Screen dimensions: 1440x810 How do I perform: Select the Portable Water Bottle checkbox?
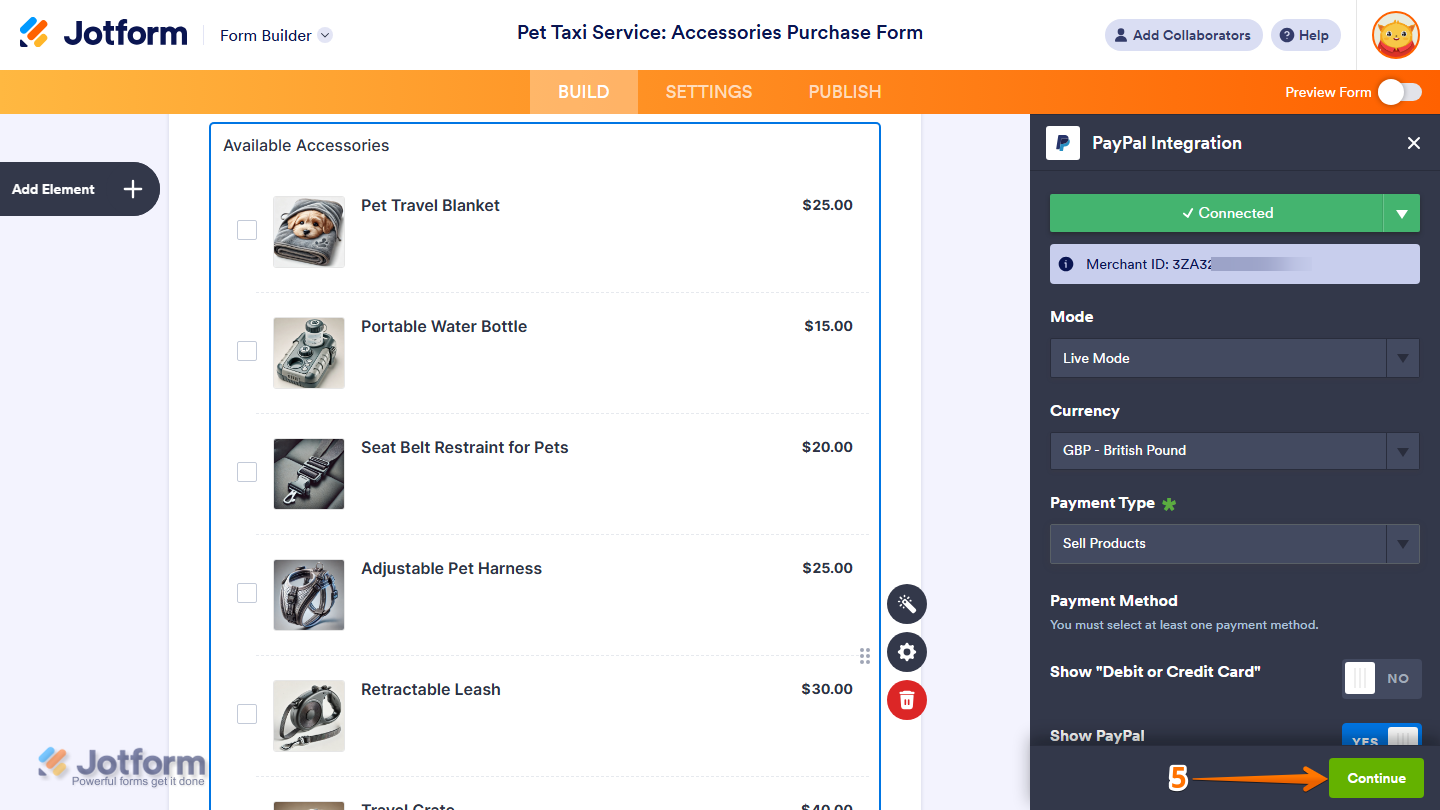(x=247, y=351)
